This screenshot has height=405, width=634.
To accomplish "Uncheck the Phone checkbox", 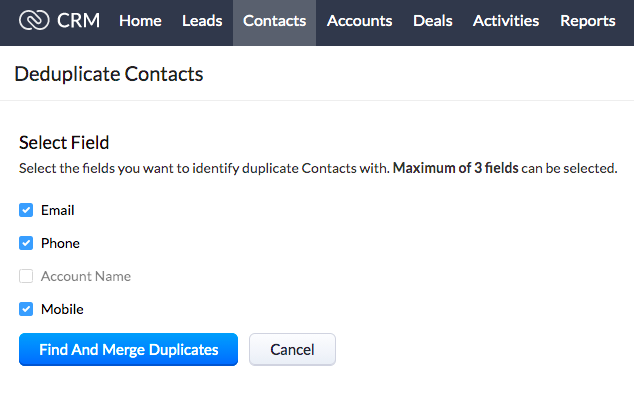I will tap(26, 243).
